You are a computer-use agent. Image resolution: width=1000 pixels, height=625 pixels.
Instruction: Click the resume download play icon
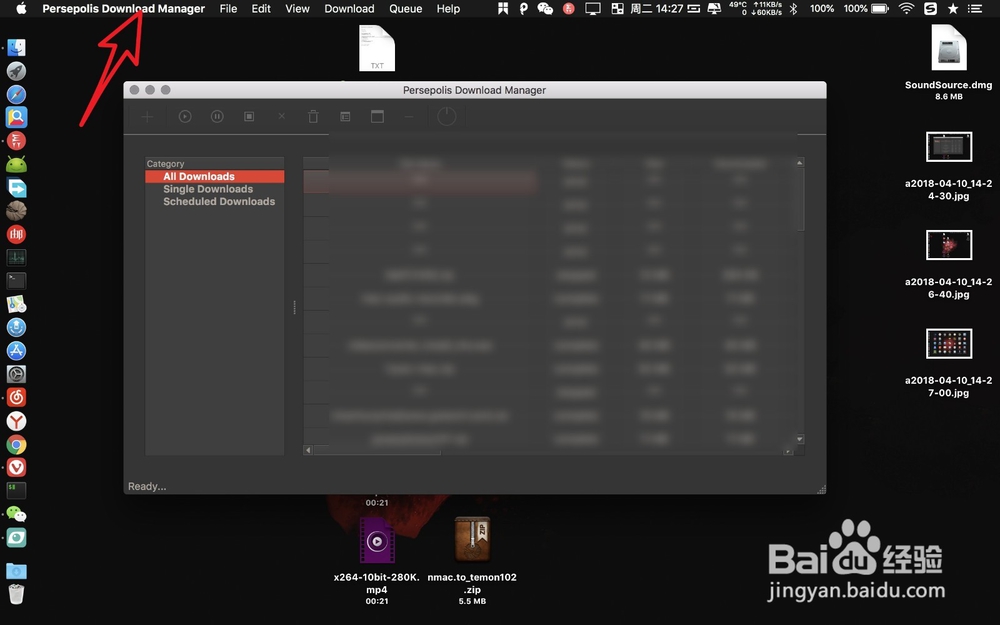[x=185, y=117]
